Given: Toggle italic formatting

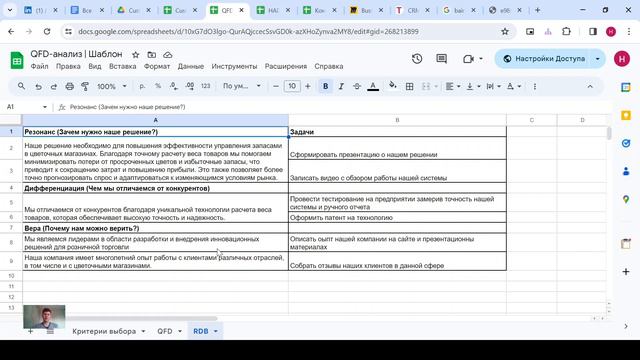Looking at the screenshot, I should click(x=341, y=86).
